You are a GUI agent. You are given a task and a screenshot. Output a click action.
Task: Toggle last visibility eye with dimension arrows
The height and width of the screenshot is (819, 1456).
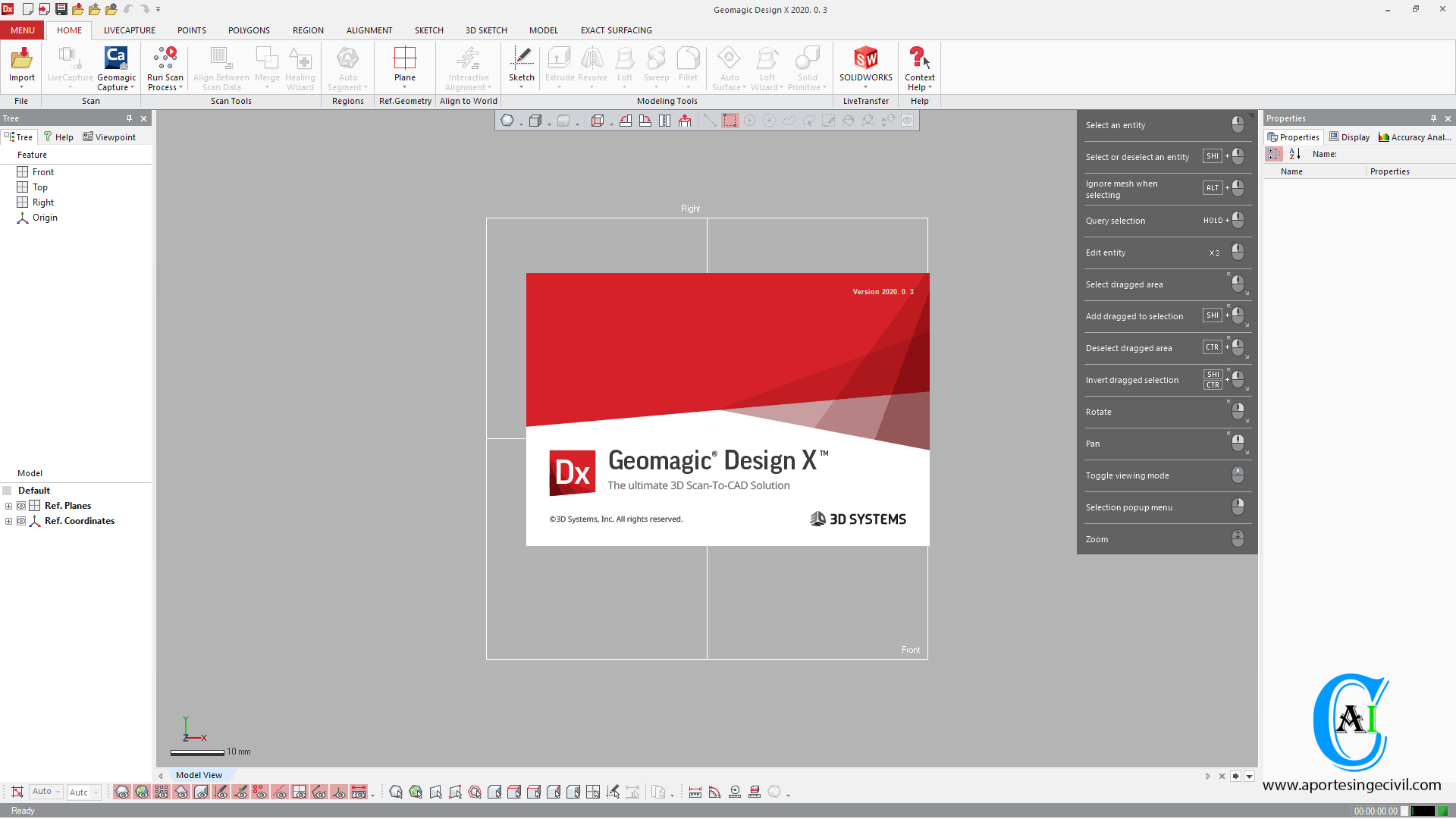coord(359,792)
